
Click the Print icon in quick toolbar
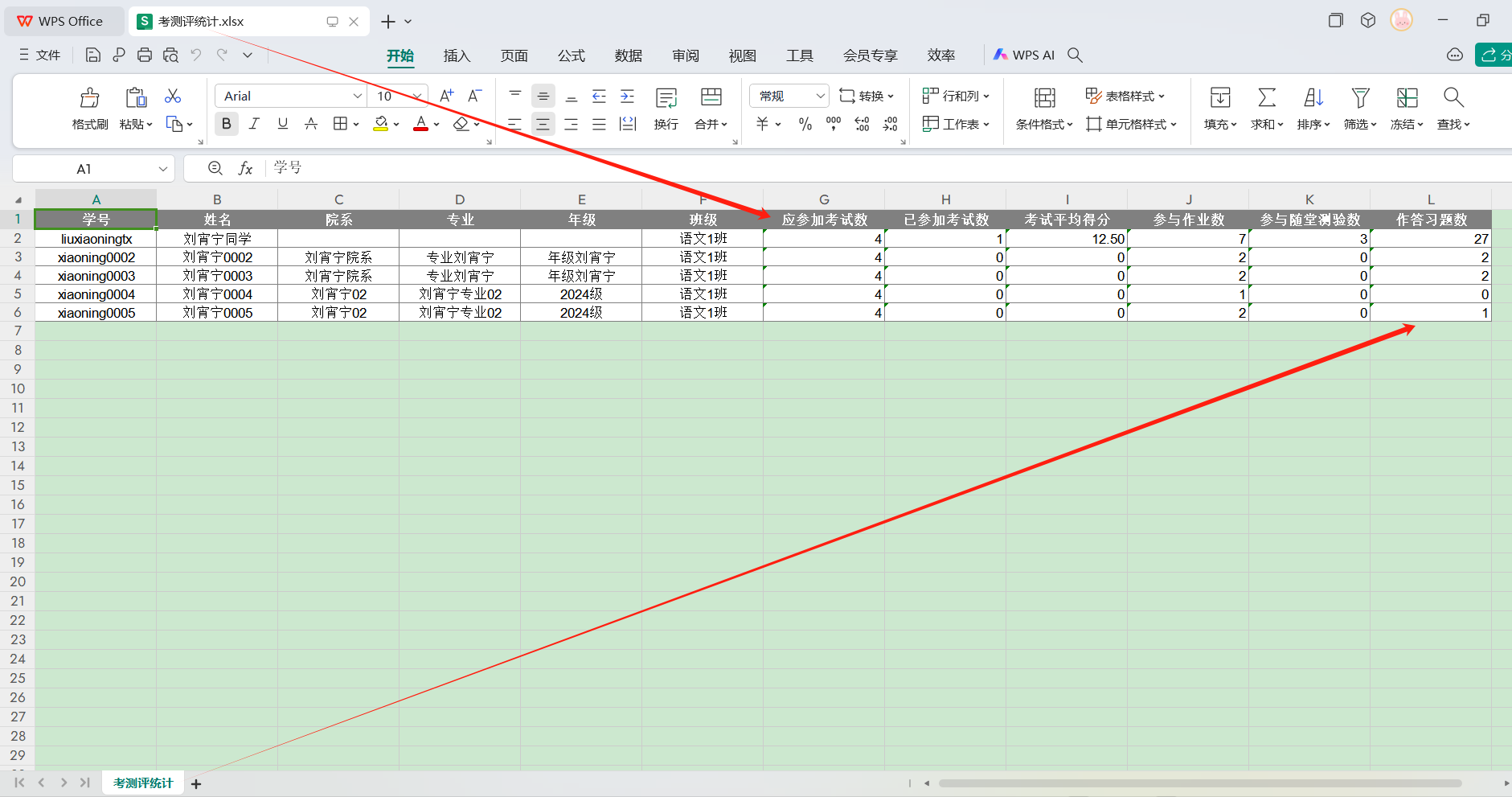click(145, 55)
